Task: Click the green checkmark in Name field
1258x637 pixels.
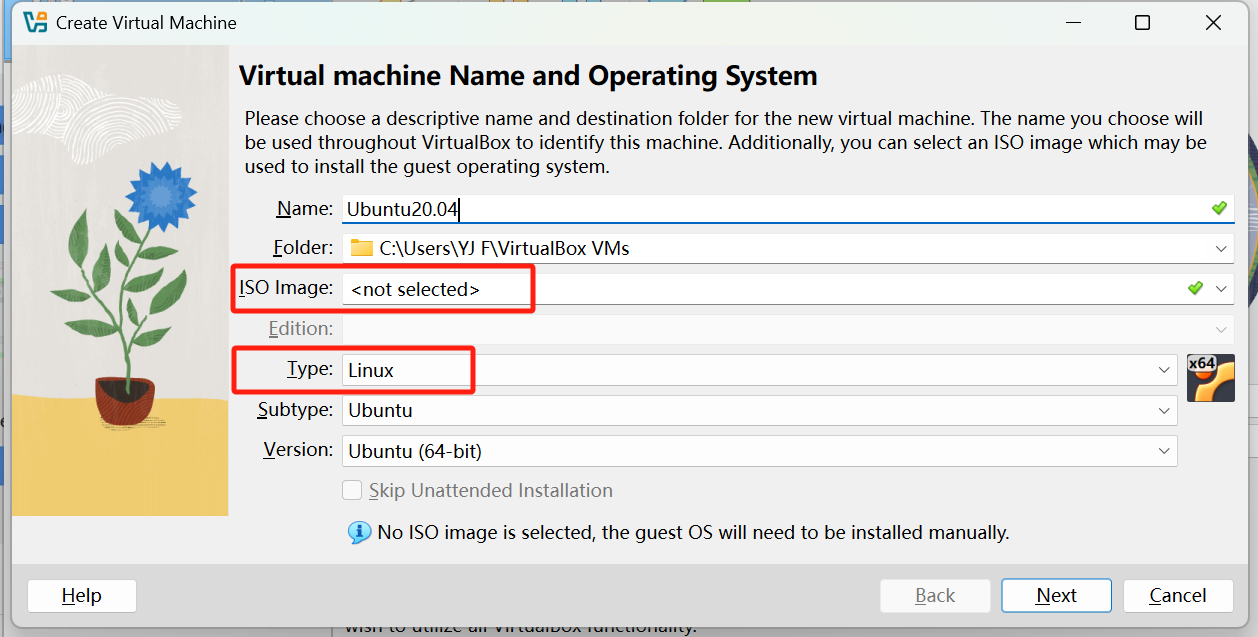Action: click(1219, 208)
